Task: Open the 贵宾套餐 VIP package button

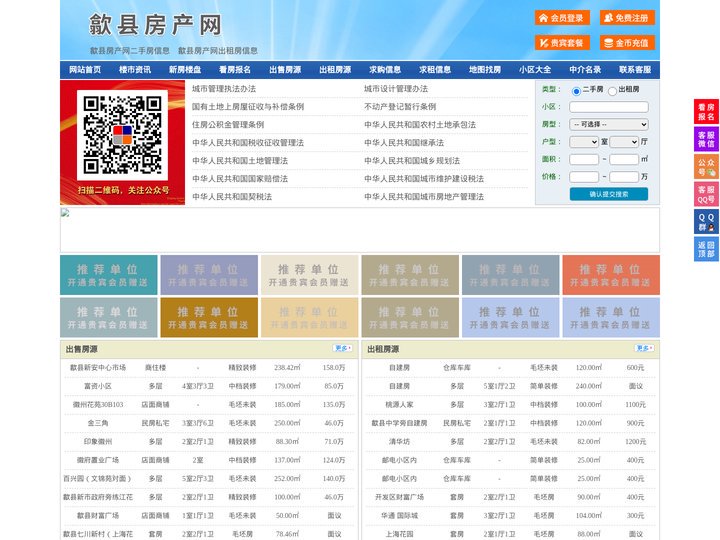Action: (x=562, y=43)
